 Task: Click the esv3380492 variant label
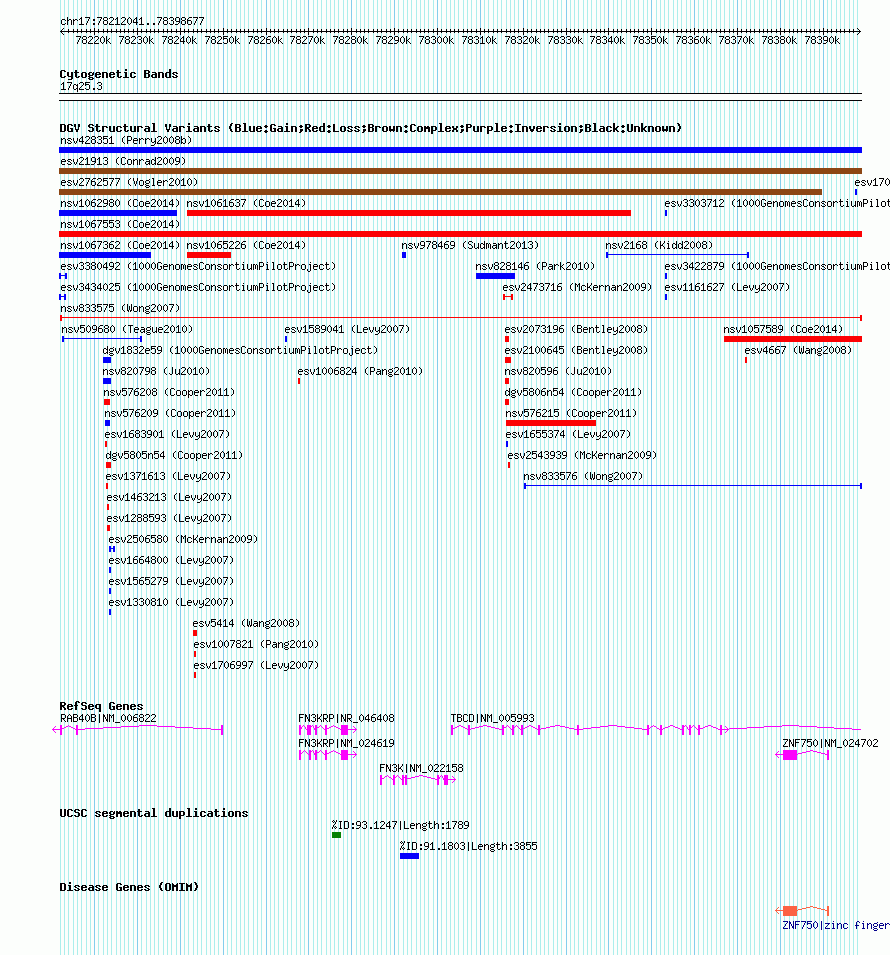[198, 266]
